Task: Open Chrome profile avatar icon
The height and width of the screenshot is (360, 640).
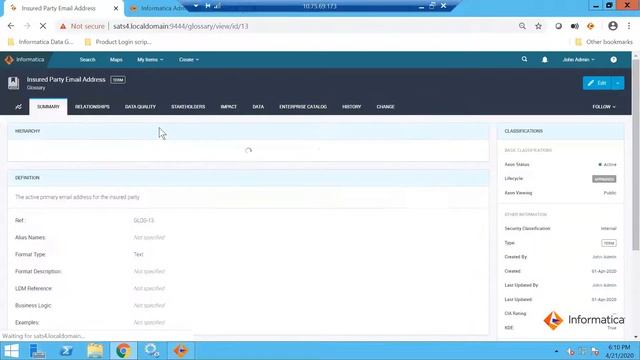Action: 613,26
